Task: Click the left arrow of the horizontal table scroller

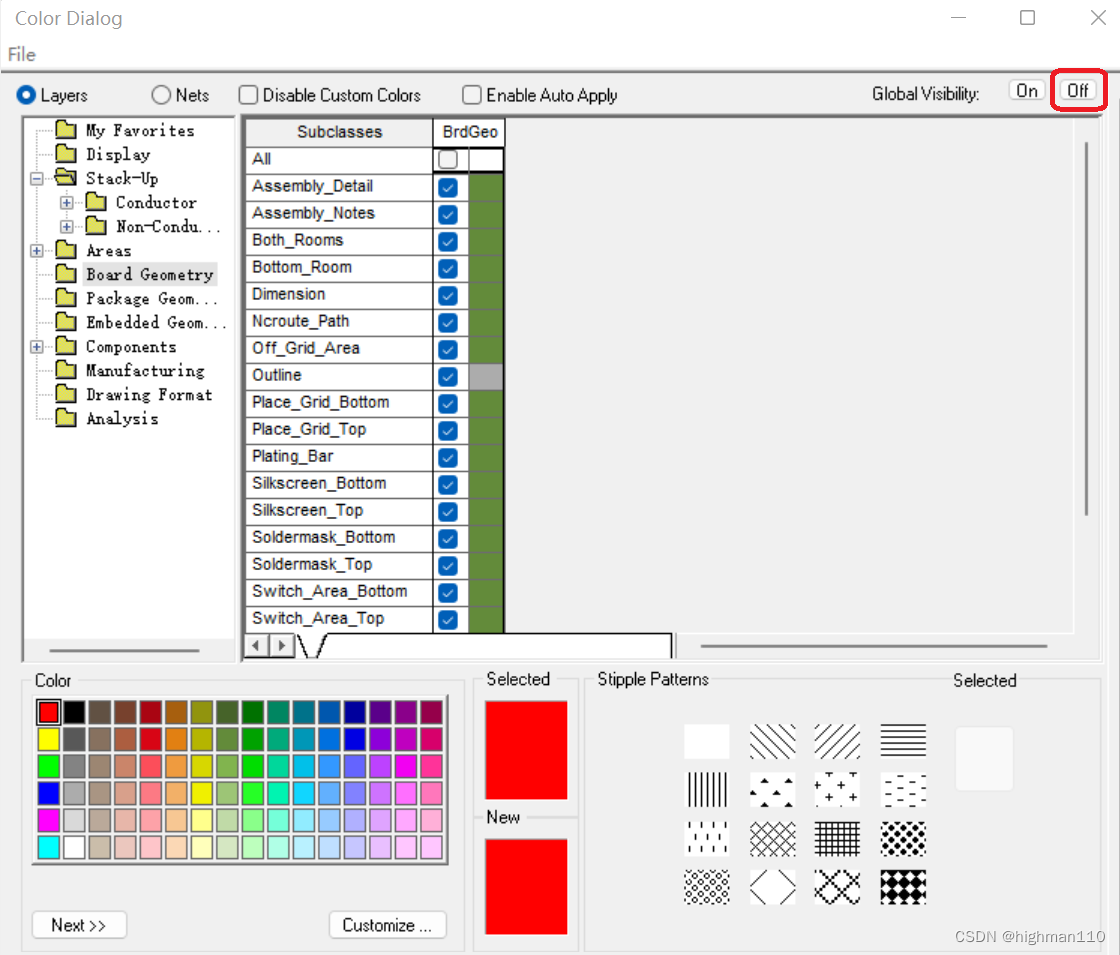Action: point(256,646)
